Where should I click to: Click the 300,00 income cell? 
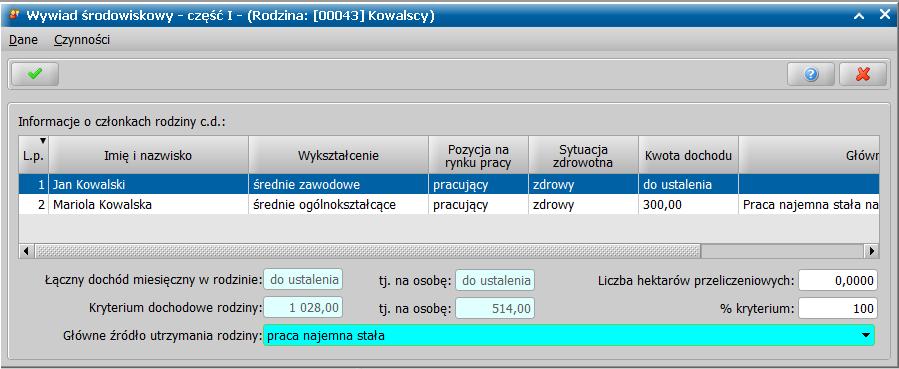688,205
